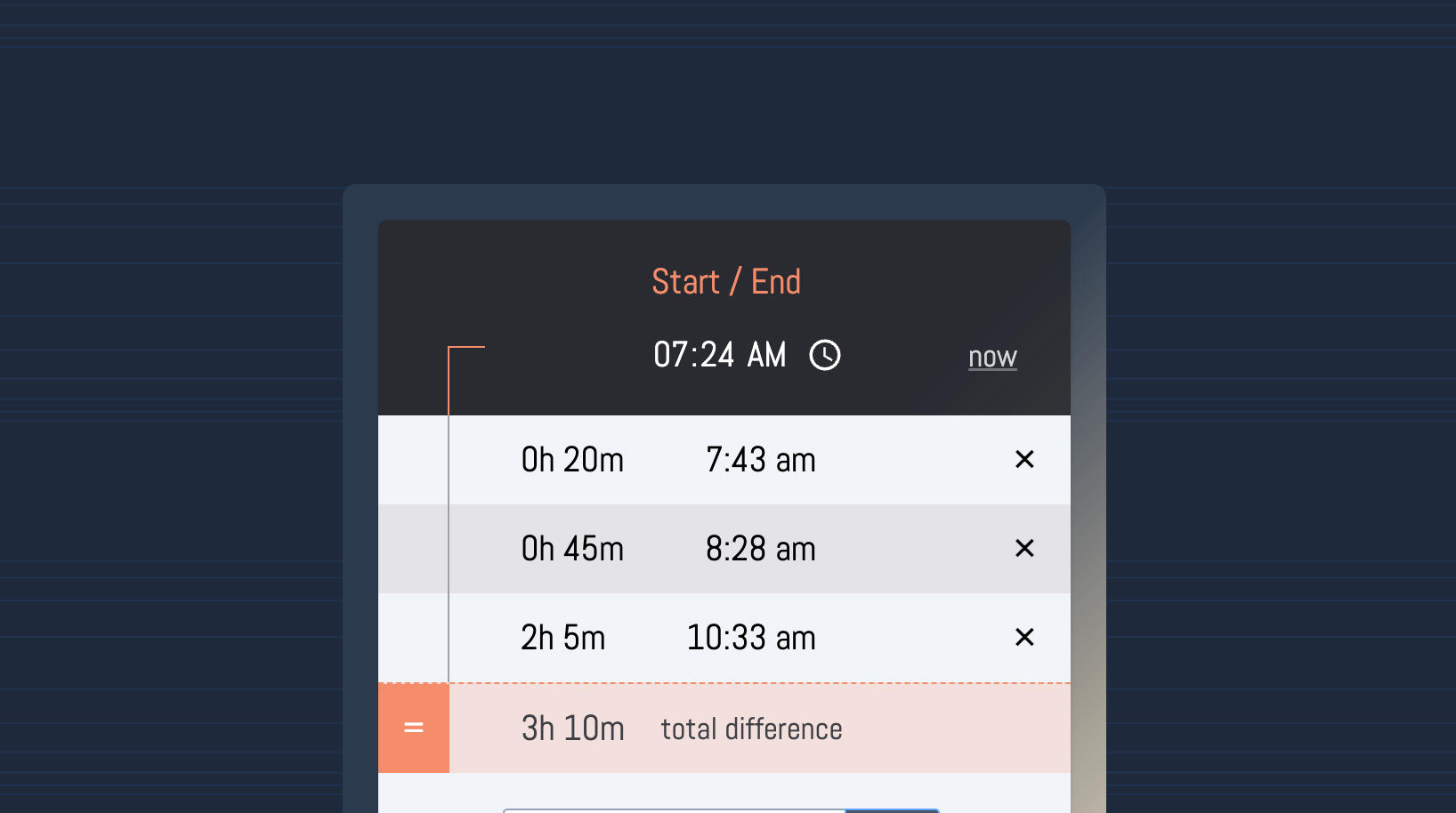Remove the 0h 20m entry

tap(1024, 460)
